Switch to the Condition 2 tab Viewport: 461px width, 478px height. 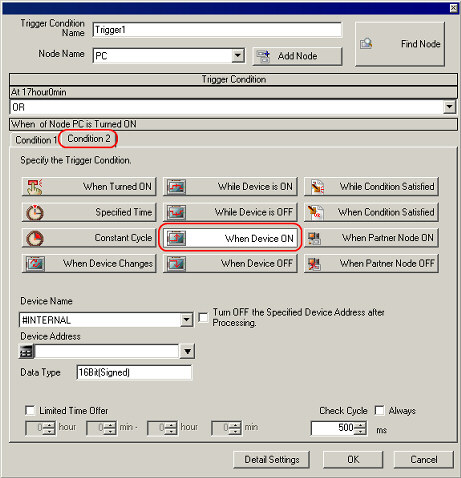89,138
